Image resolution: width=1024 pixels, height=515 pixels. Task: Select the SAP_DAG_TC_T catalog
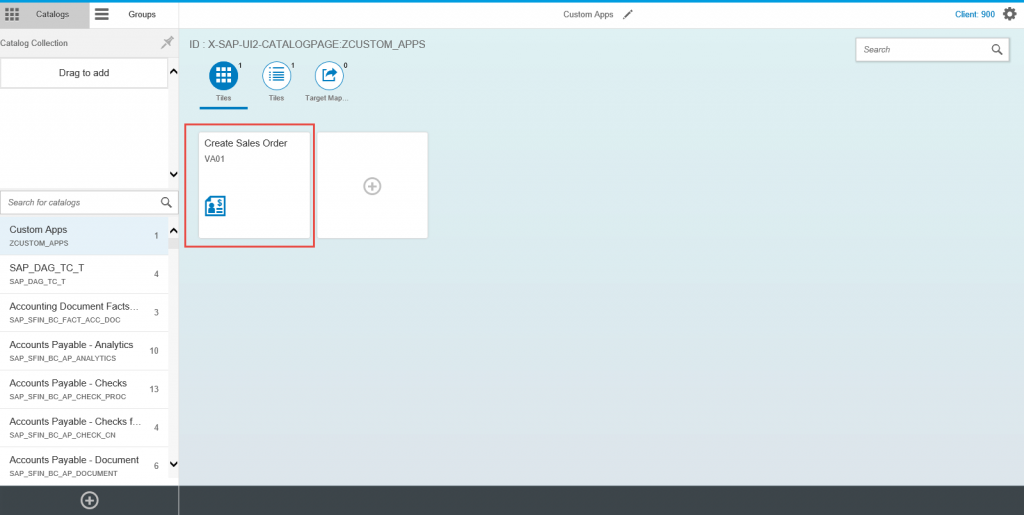point(84,274)
